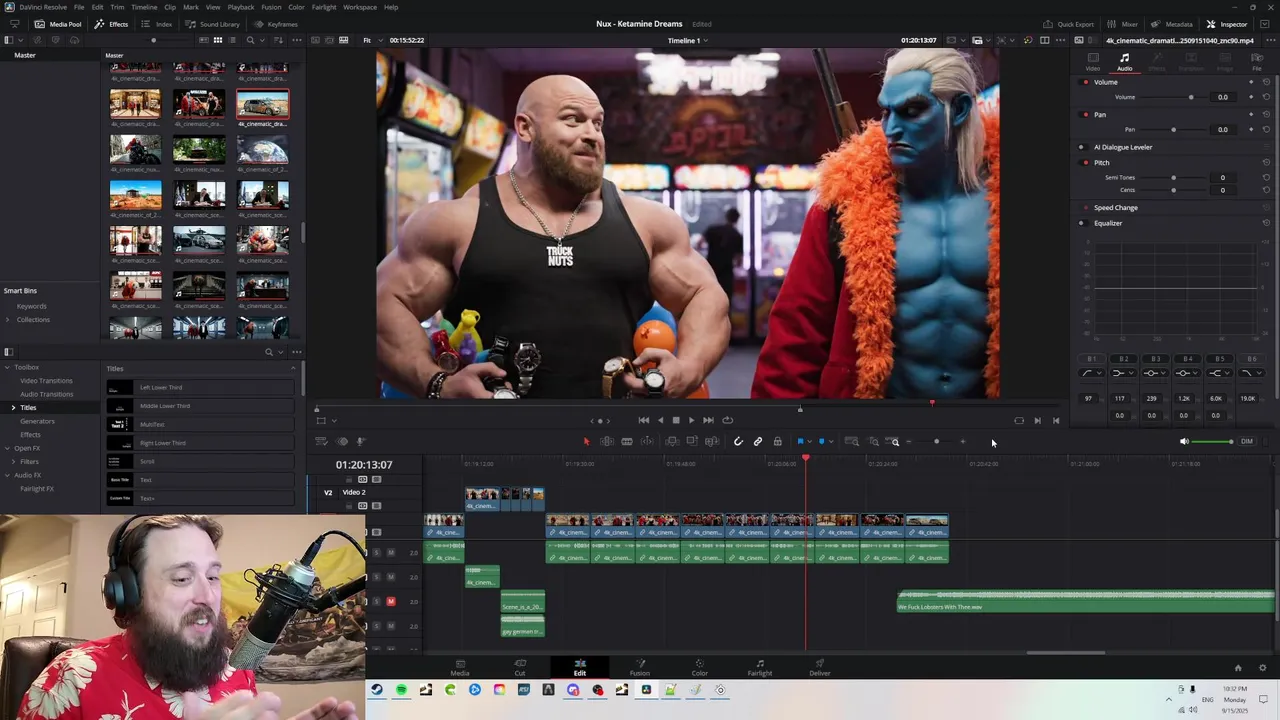Expand the Open FX category
Image resolution: width=1280 pixels, height=720 pixels.
tap(7, 448)
